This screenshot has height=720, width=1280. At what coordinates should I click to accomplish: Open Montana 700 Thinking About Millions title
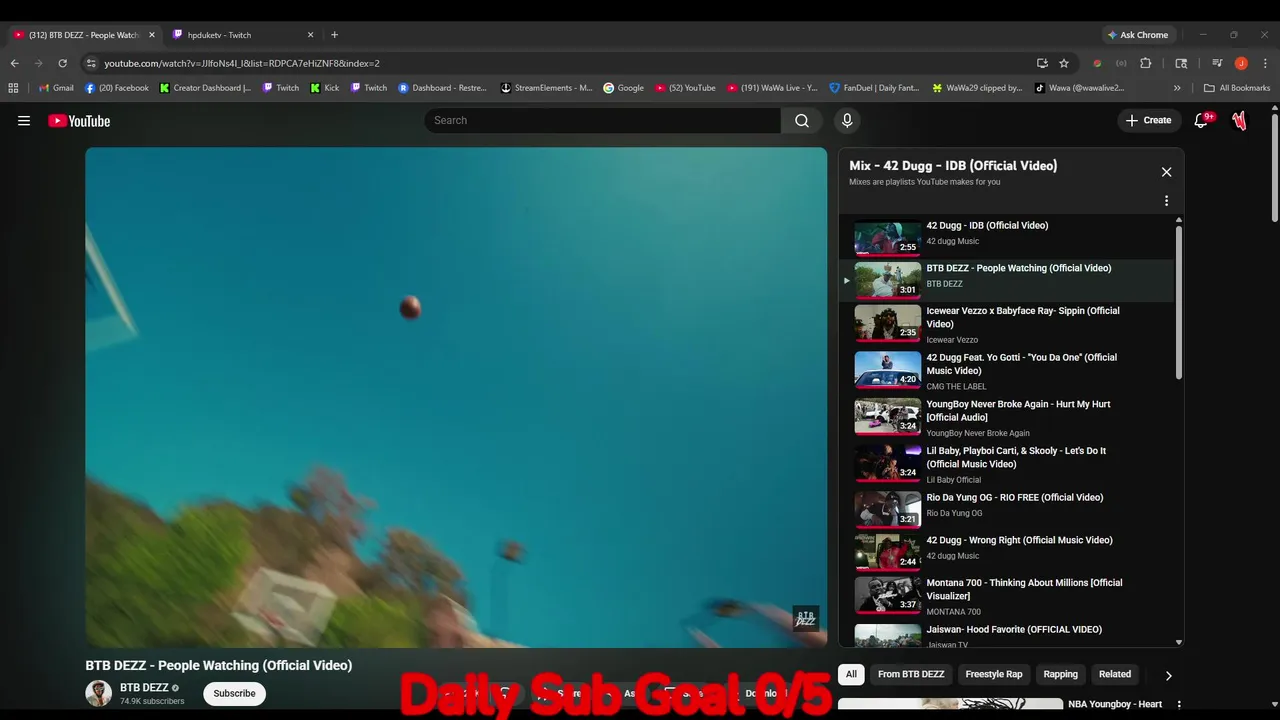(1024, 589)
